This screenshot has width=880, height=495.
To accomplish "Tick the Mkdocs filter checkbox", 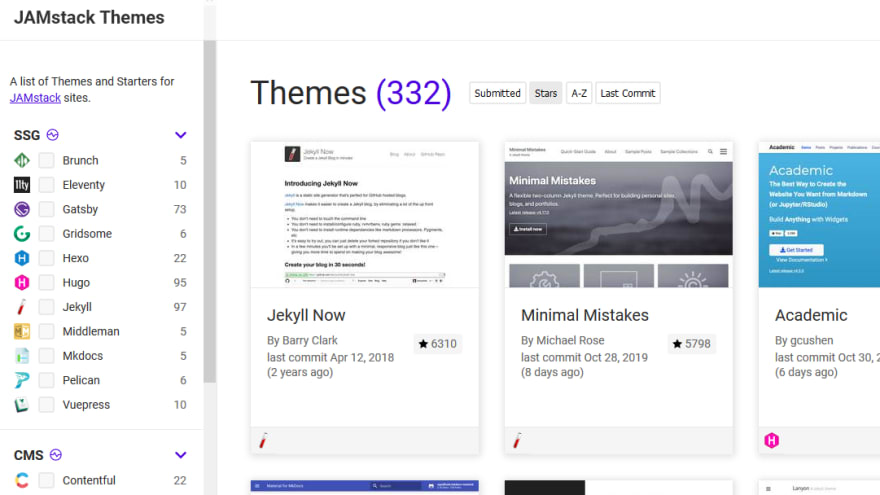I will point(47,356).
